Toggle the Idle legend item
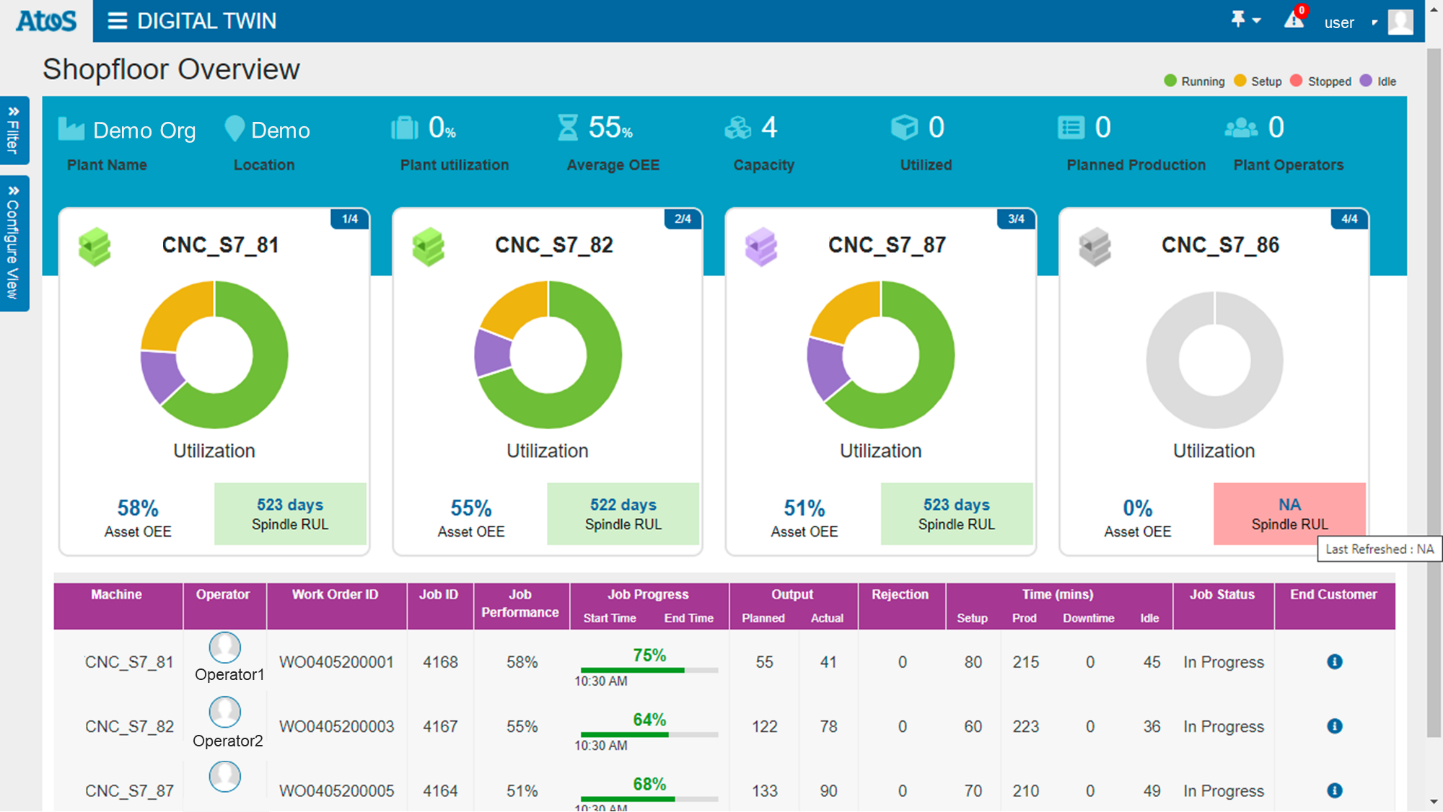Viewport: 1443px width, 812px height. pyautogui.click(x=1378, y=81)
